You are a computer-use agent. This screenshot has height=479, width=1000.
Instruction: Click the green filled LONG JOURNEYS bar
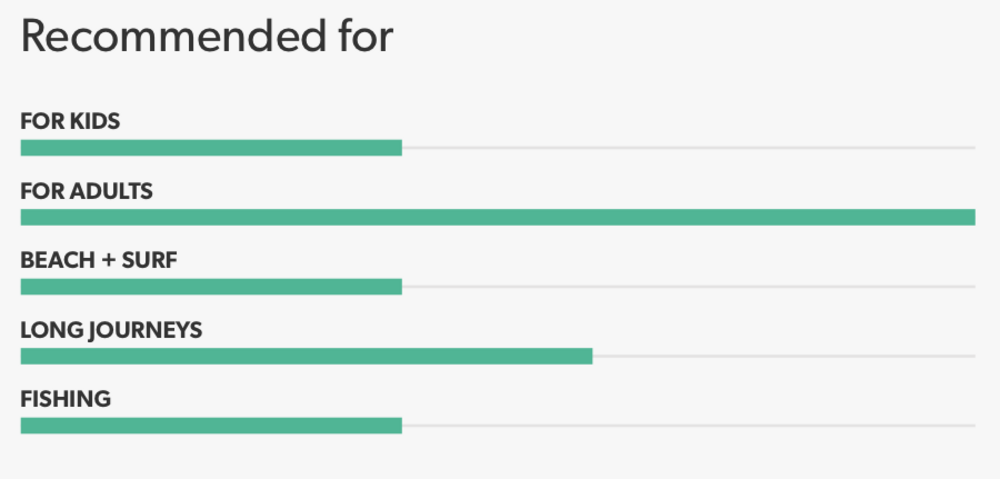click(306, 357)
